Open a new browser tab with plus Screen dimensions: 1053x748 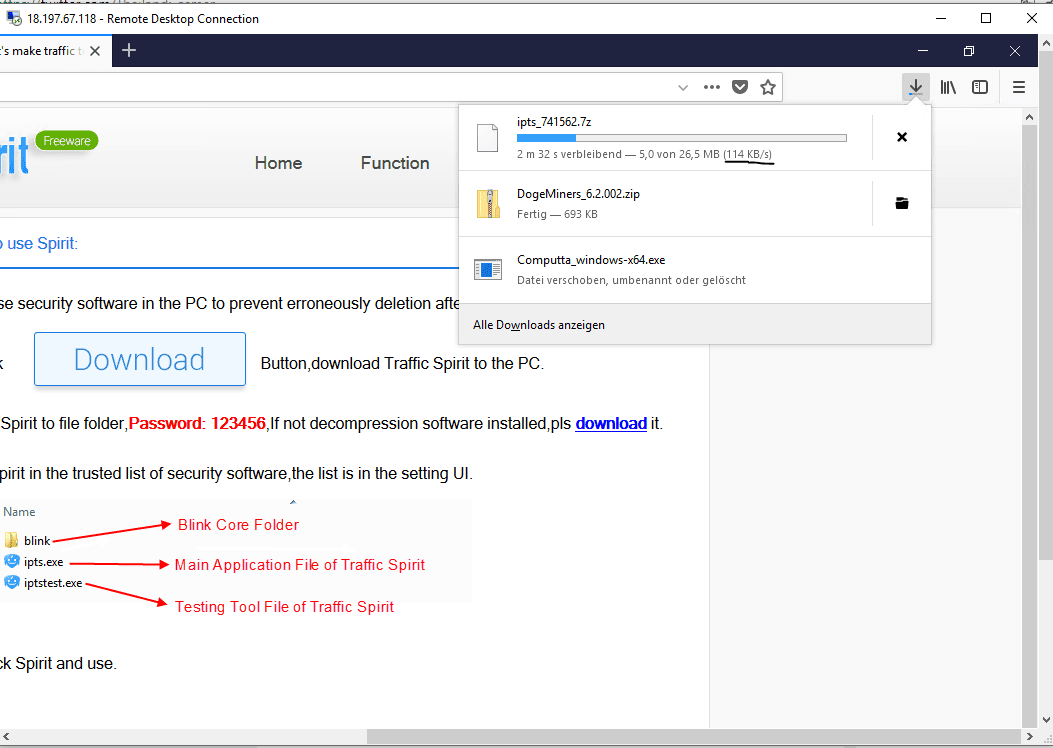(x=129, y=50)
